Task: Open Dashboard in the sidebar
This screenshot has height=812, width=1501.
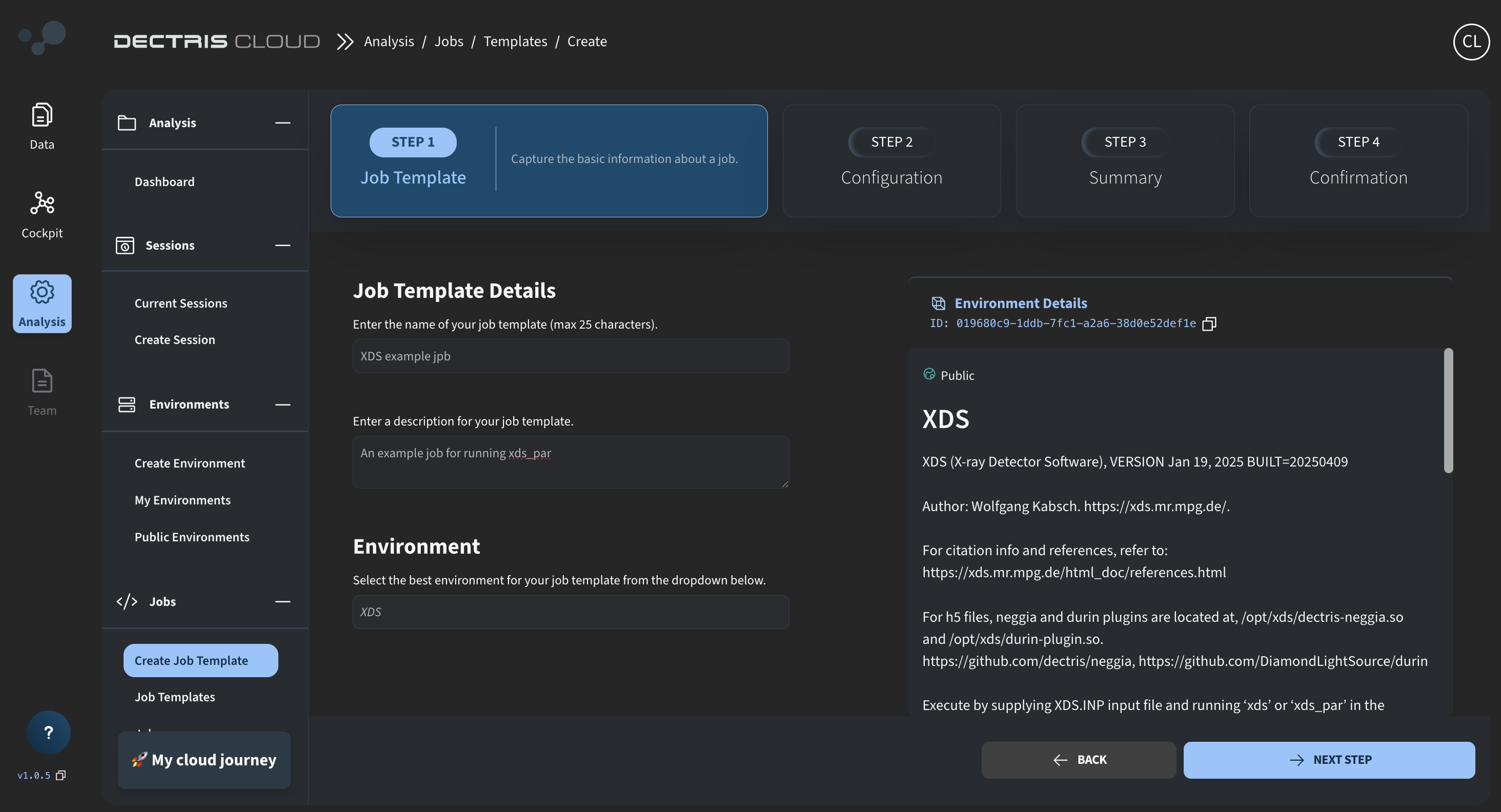Action: (x=165, y=182)
